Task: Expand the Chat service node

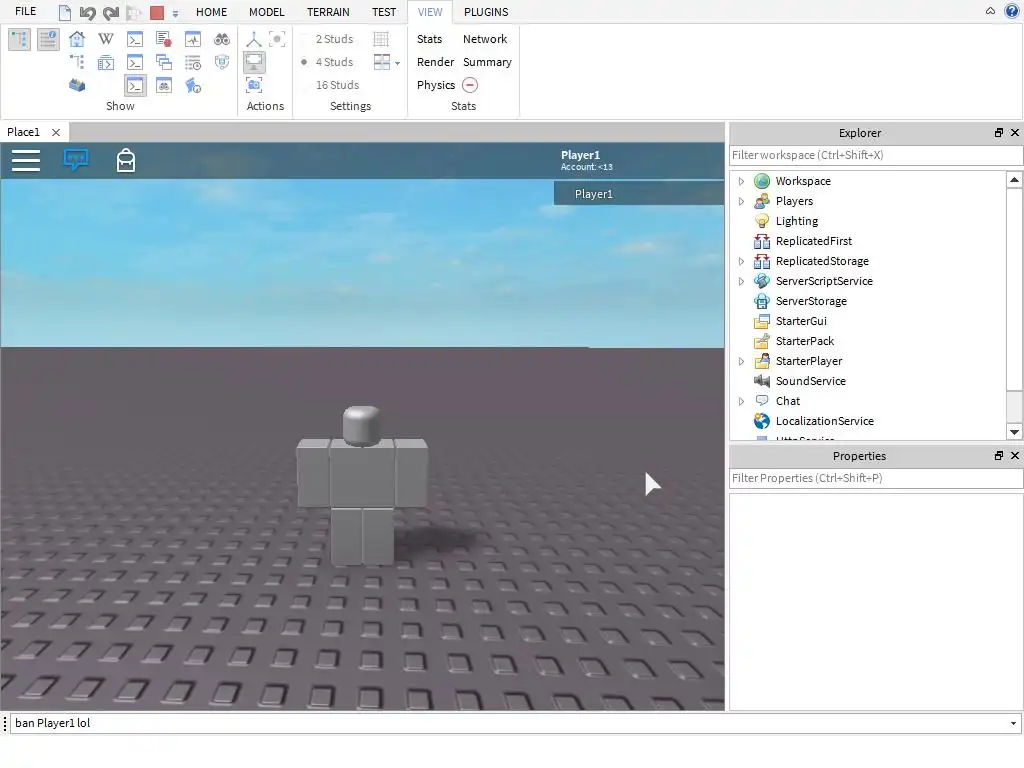Action: (741, 402)
